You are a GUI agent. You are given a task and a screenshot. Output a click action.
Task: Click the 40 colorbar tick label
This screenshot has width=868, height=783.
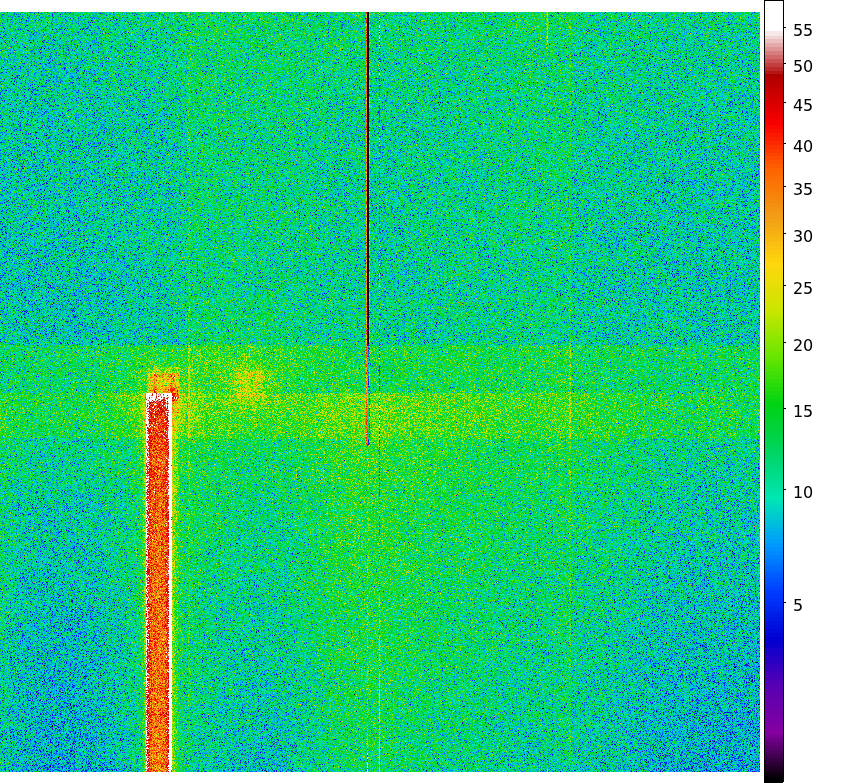(x=802, y=147)
